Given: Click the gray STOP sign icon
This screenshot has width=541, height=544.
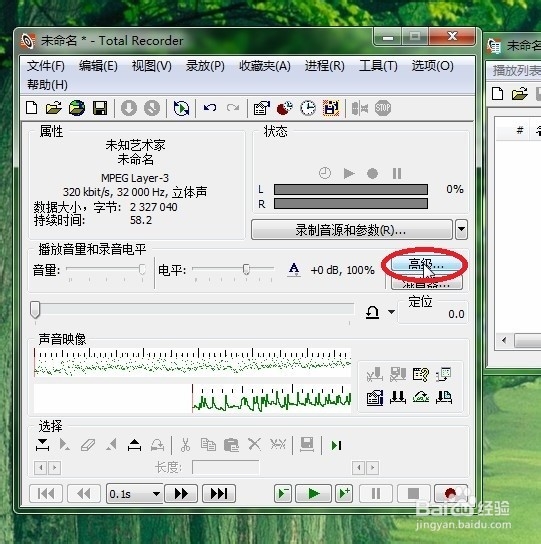Looking at the screenshot, I should (x=383, y=108).
